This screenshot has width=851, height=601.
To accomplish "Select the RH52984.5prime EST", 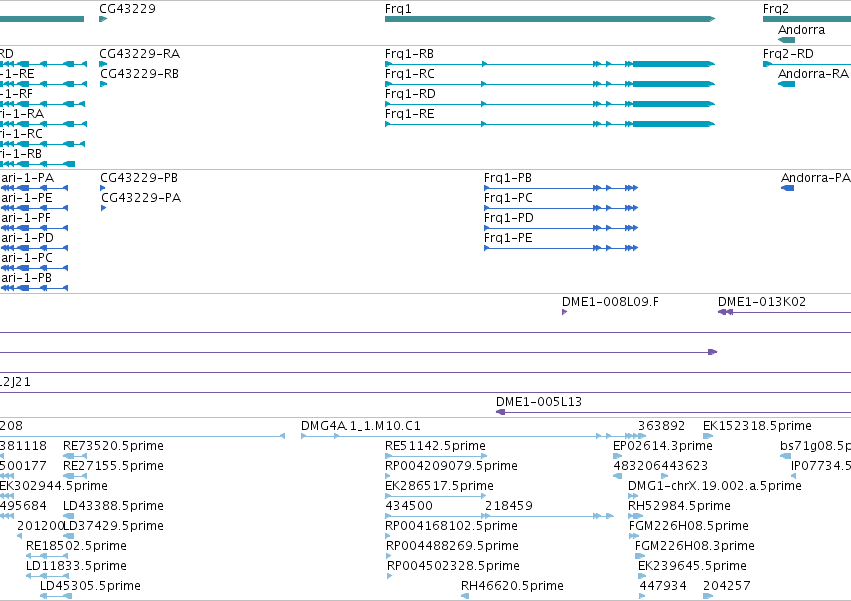I will tap(635, 516).
